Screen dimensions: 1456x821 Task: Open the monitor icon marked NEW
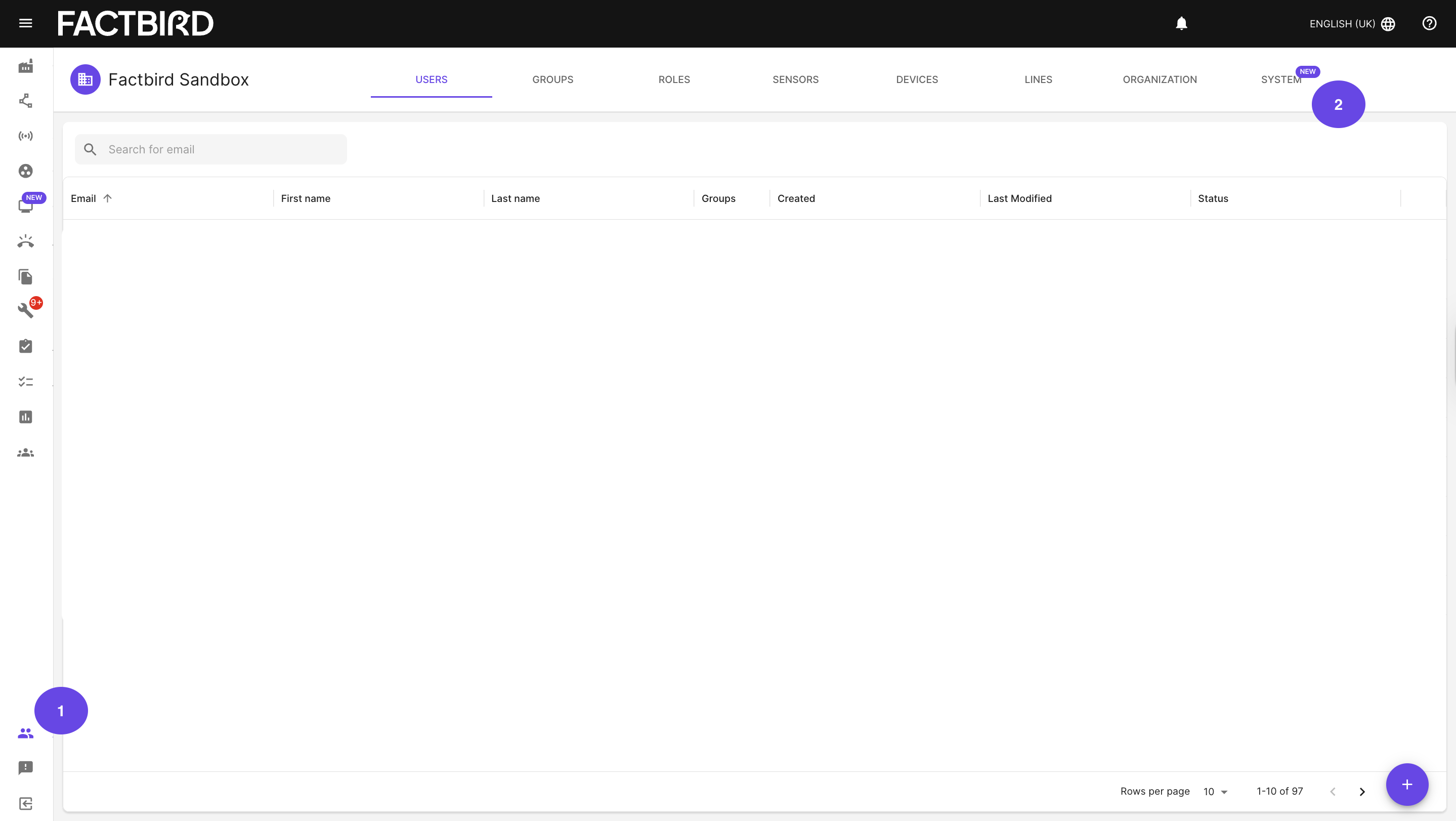click(x=25, y=206)
